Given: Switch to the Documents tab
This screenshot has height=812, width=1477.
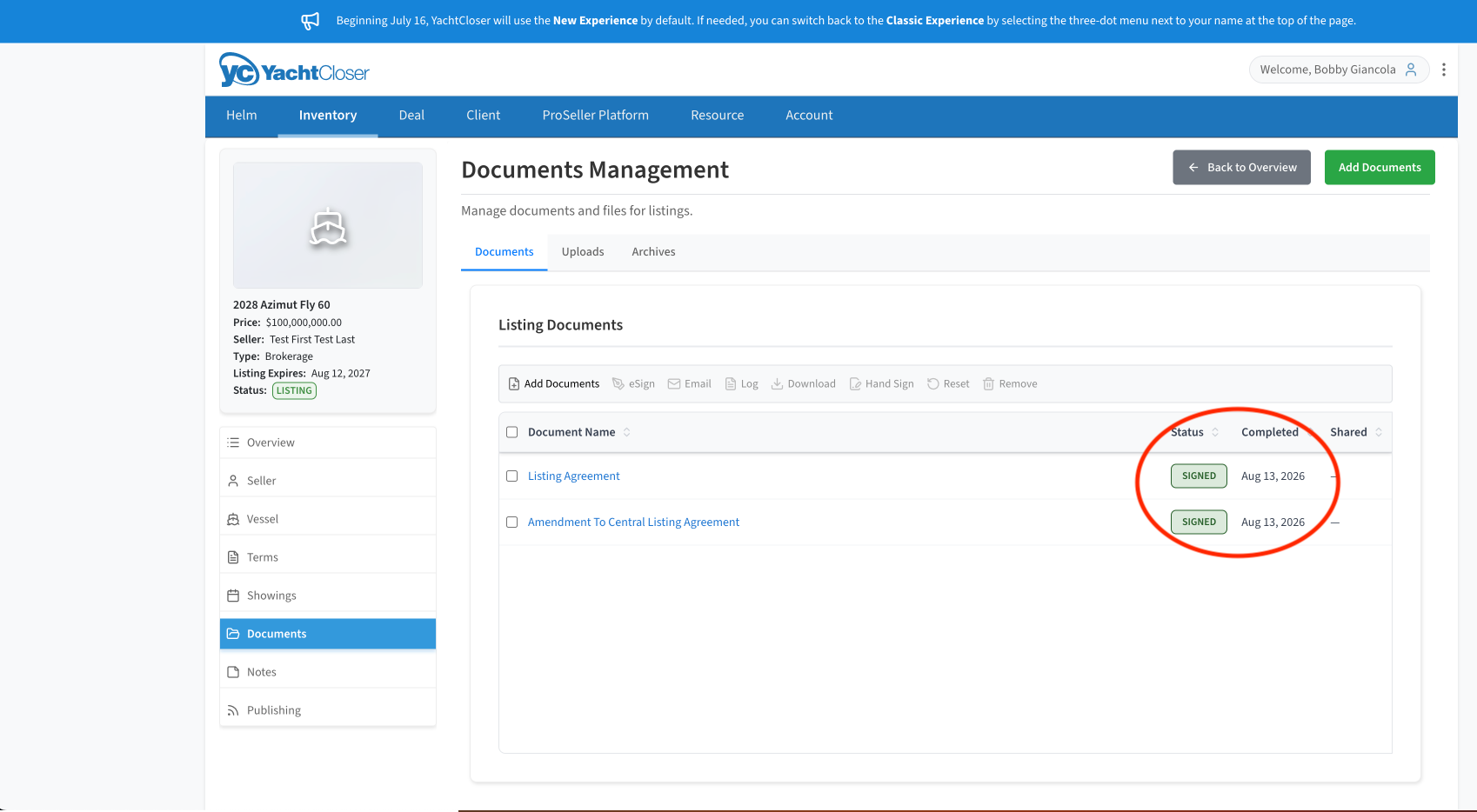Looking at the screenshot, I should click(505, 252).
